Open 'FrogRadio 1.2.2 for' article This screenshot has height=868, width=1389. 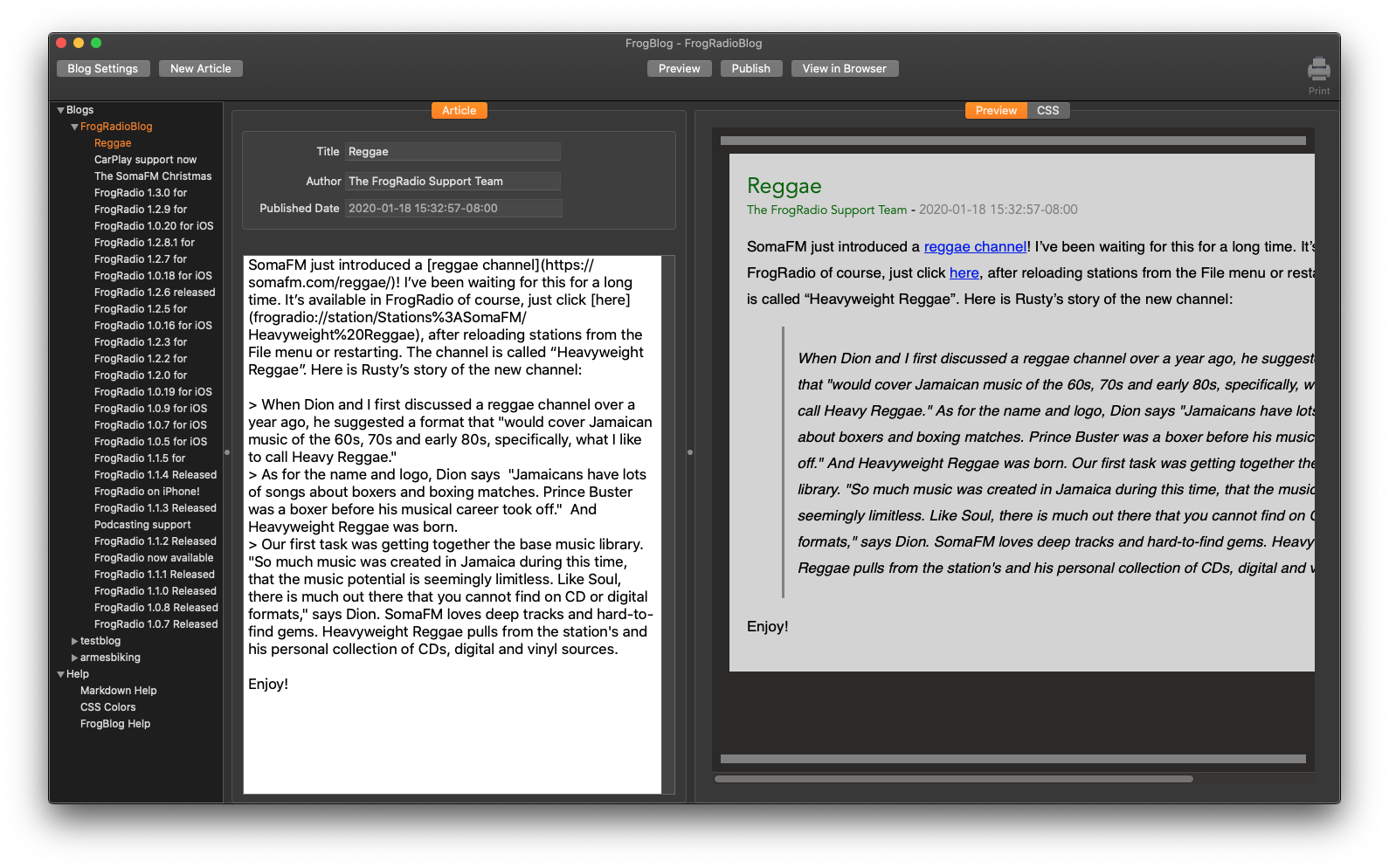coord(141,359)
